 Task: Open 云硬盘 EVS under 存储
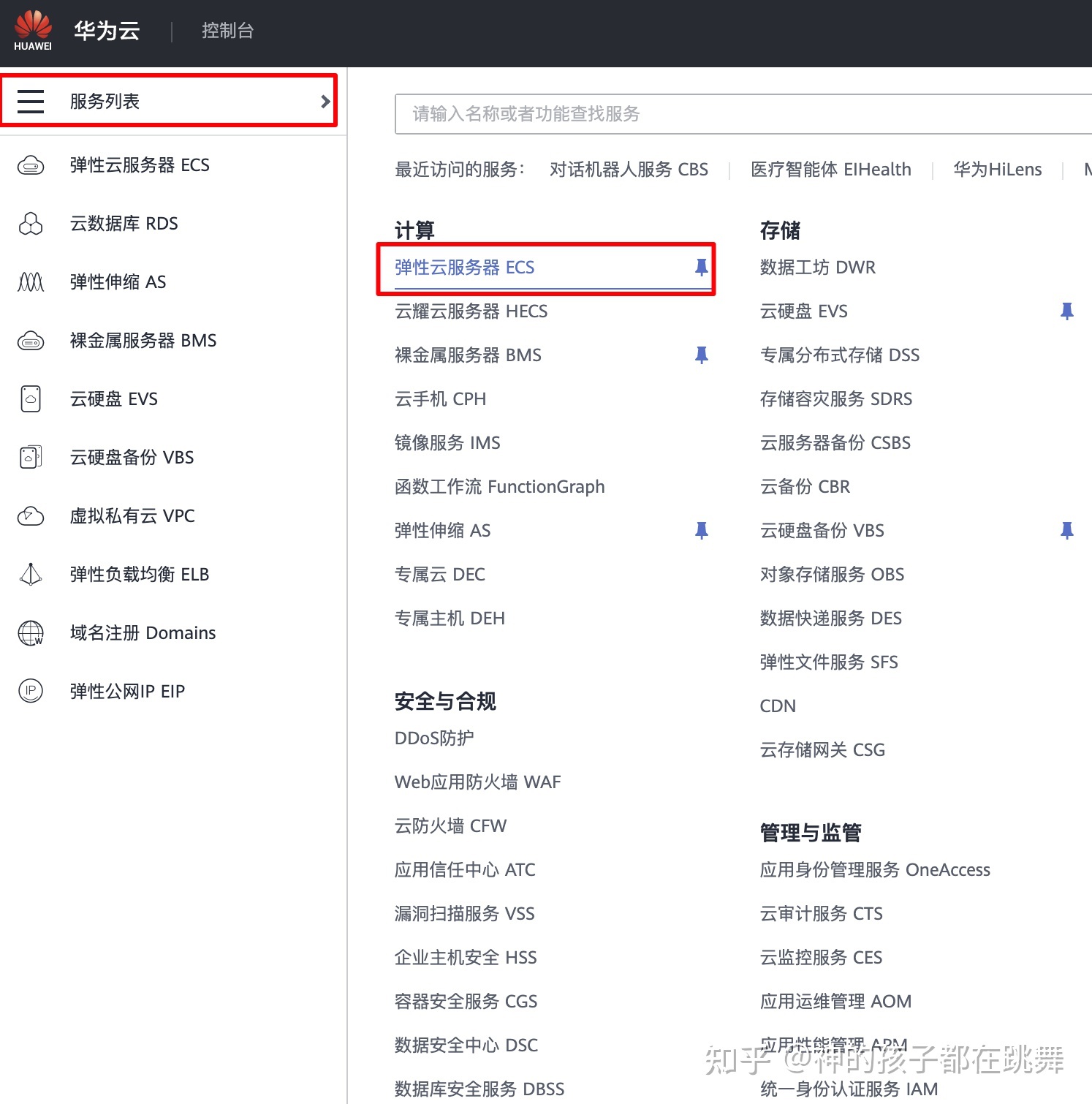point(804,311)
